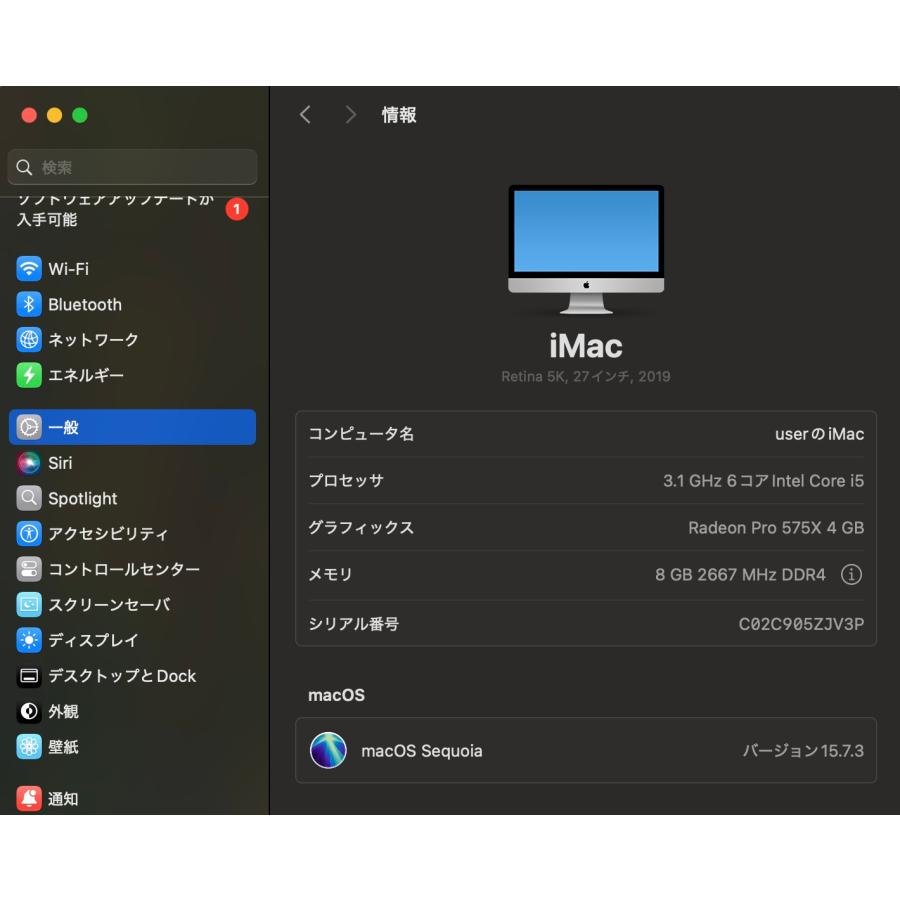Click the red update badge 1
The image size is (900, 900).
coord(236,210)
